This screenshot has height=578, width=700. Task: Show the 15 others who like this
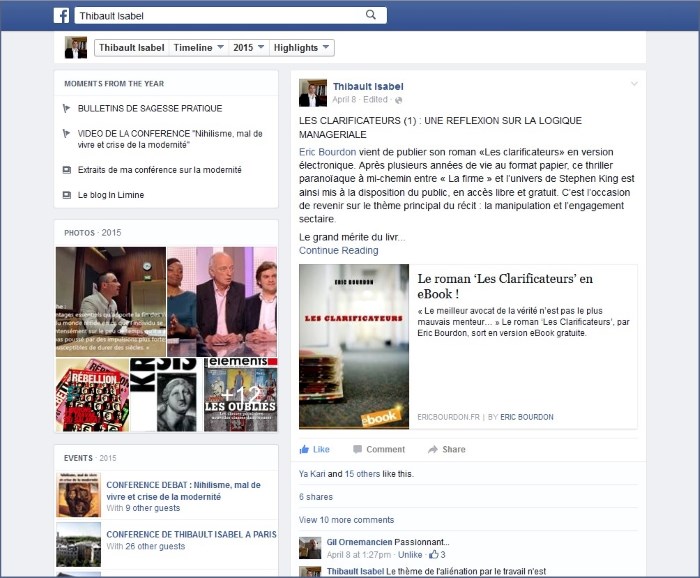tap(362, 474)
